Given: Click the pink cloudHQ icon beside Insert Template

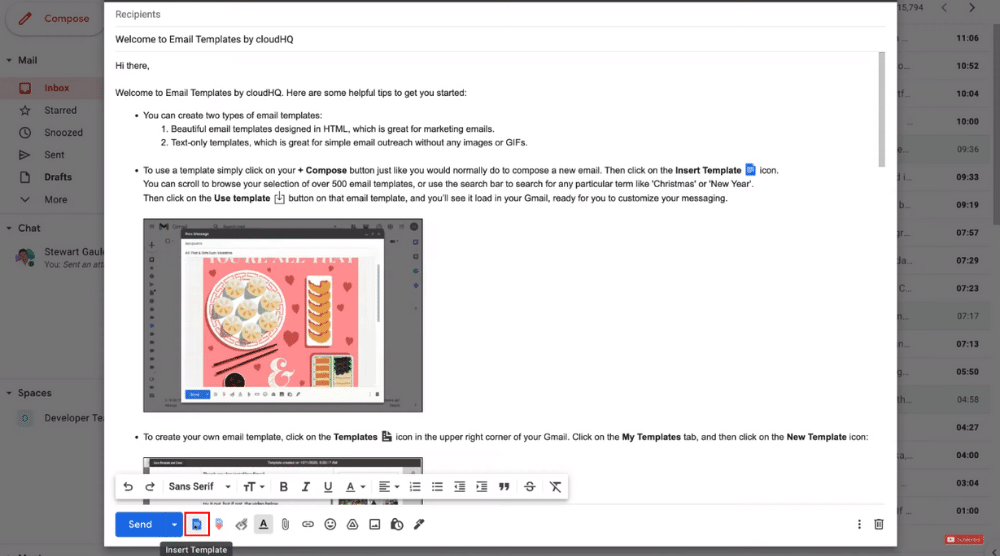Looking at the screenshot, I should [219, 524].
